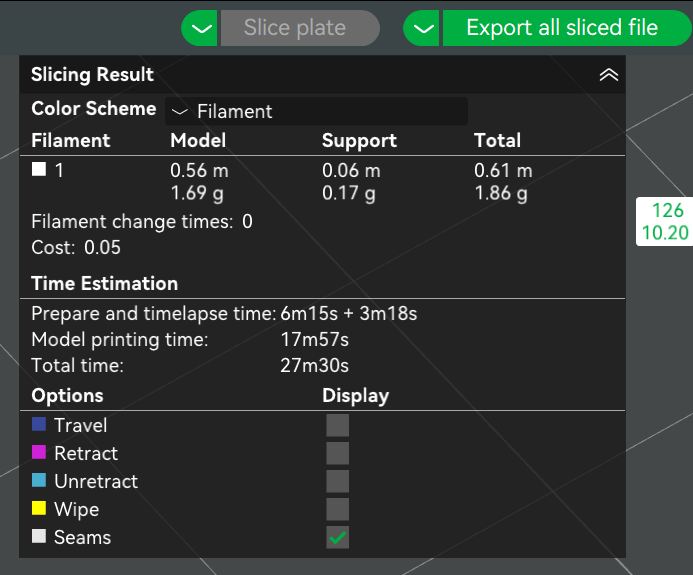Viewport: 693px width, 575px height.
Task: Open the Slice plate dropdown arrow
Action: coord(202,28)
